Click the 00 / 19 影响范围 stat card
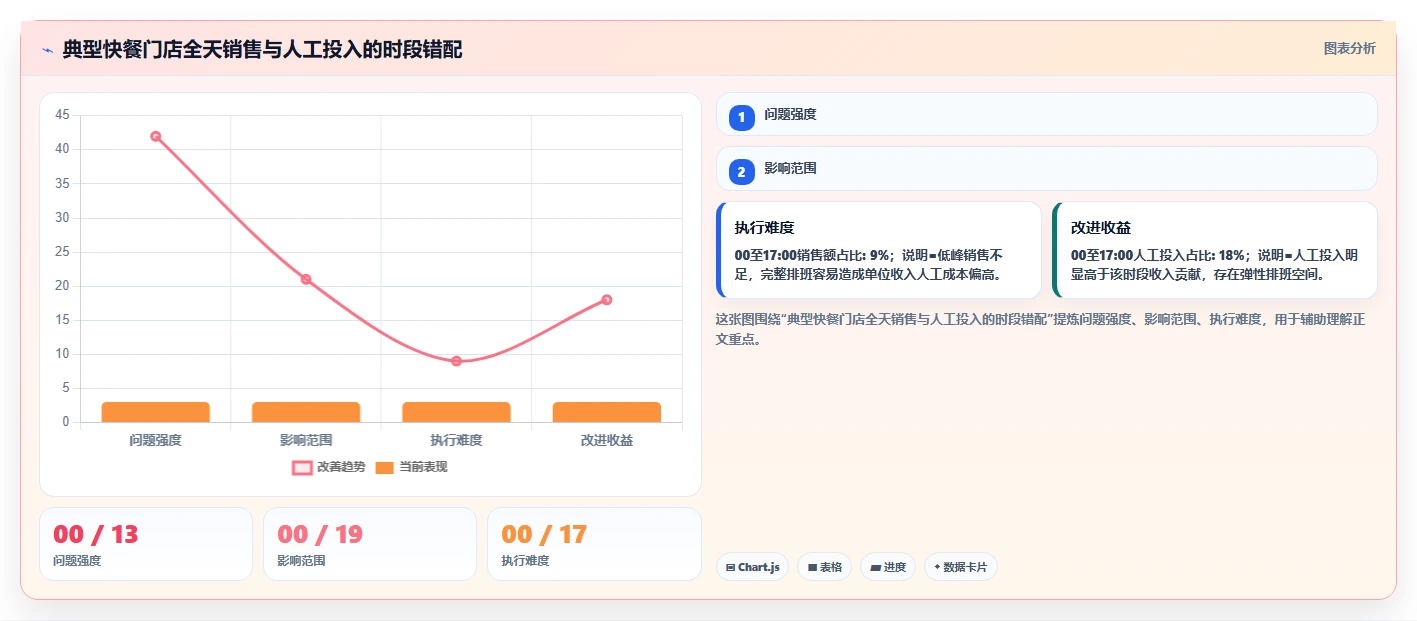1417x621 pixels. [370, 544]
